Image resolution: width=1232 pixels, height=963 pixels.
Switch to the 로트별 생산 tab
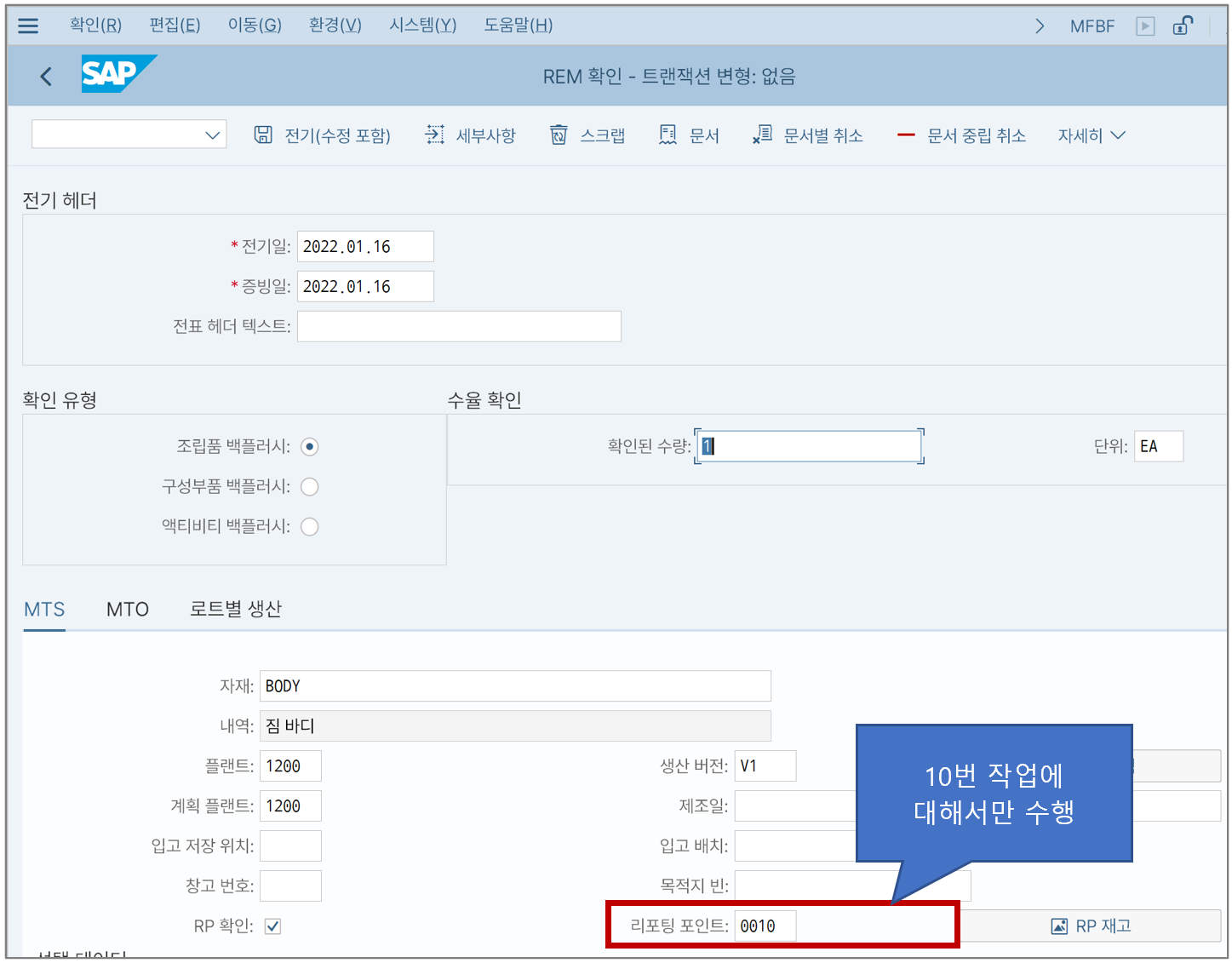pos(236,609)
